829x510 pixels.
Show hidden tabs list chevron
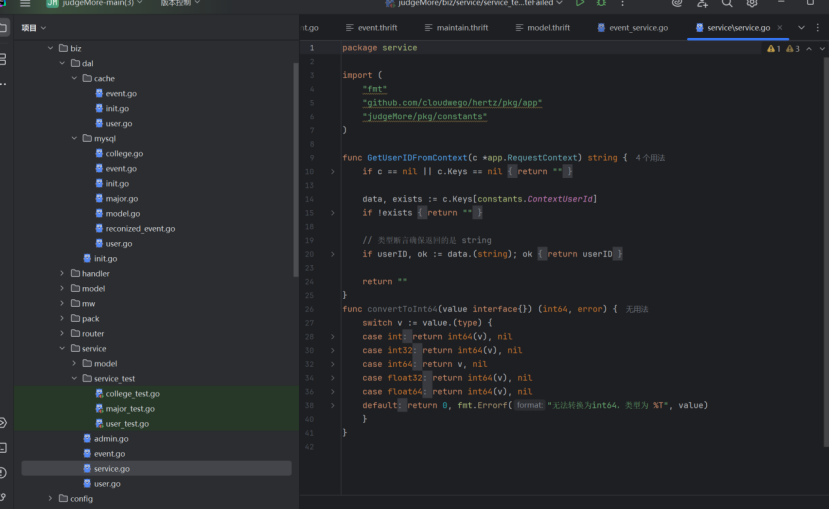(802, 27)
